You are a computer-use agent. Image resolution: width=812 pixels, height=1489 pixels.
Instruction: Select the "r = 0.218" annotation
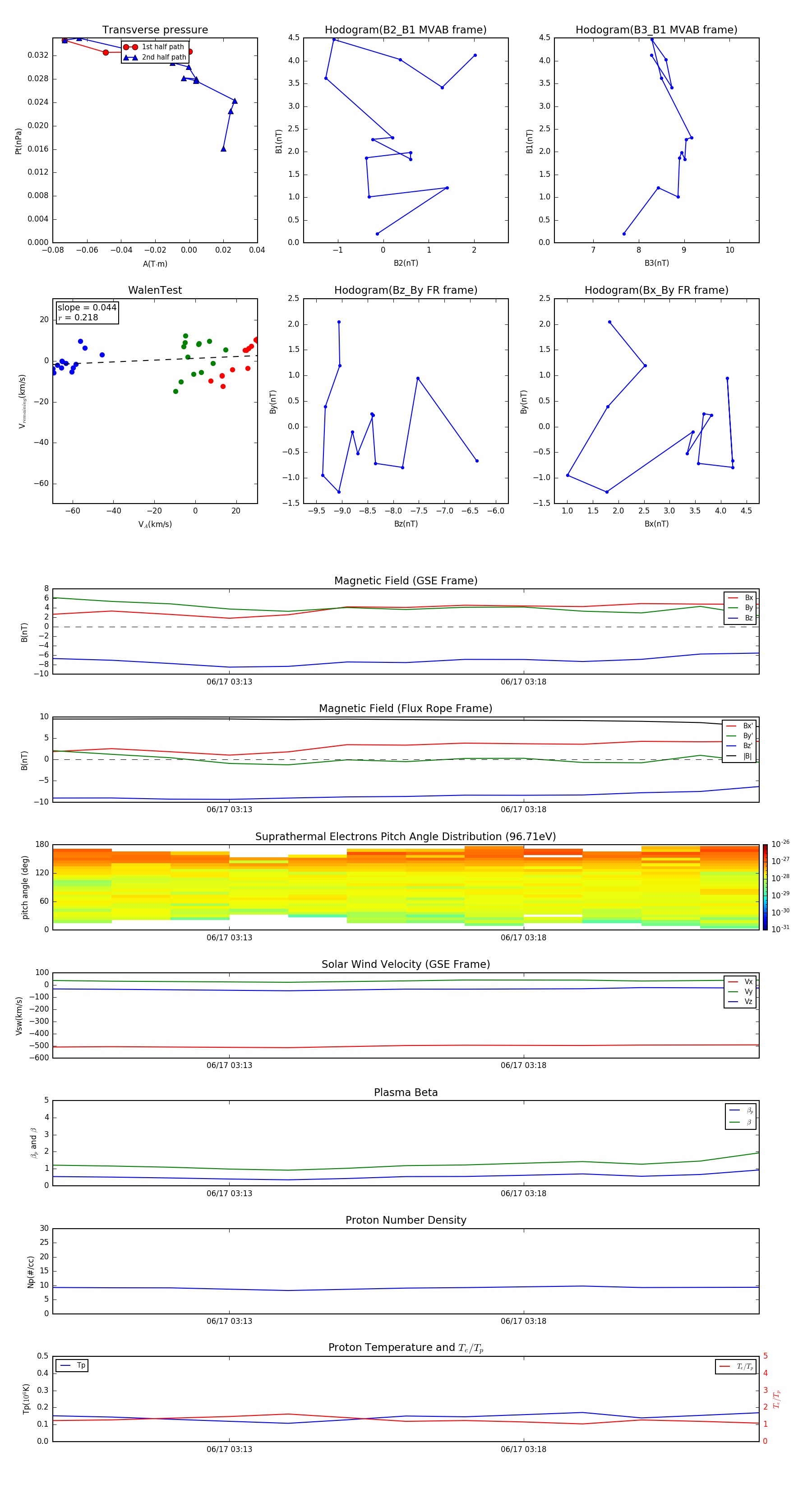[x=78, y=317]
